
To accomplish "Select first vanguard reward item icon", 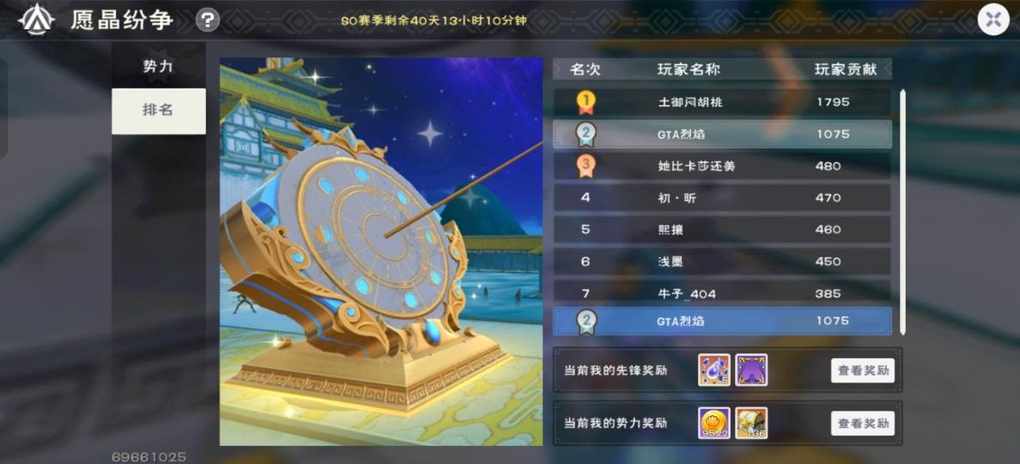I will [714, 370].
